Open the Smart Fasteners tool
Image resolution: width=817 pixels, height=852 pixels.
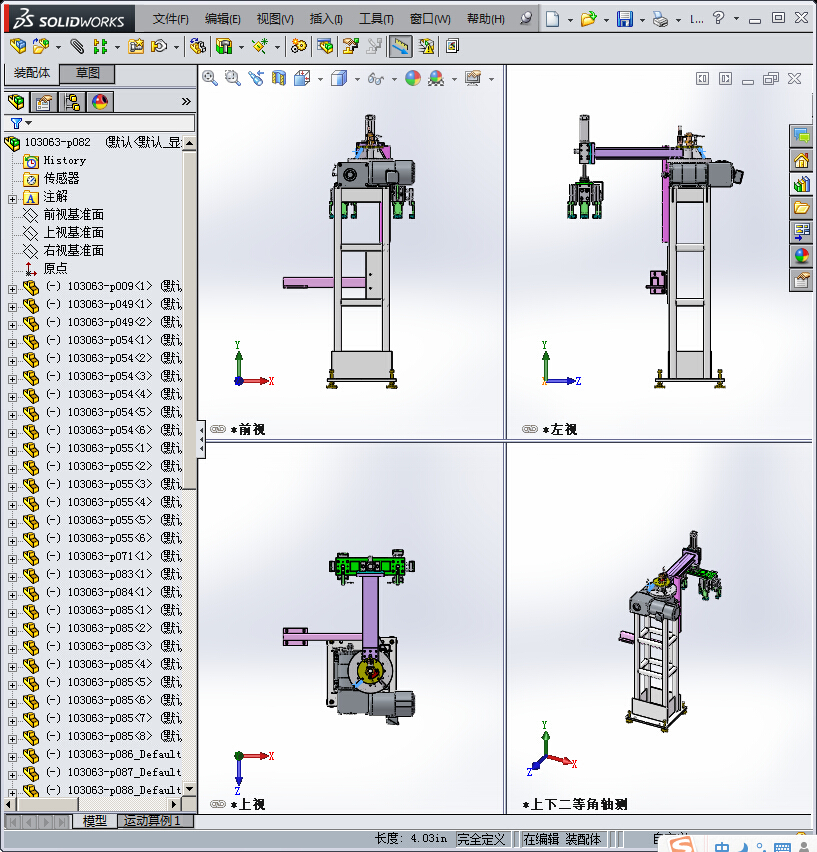point(136,46)
